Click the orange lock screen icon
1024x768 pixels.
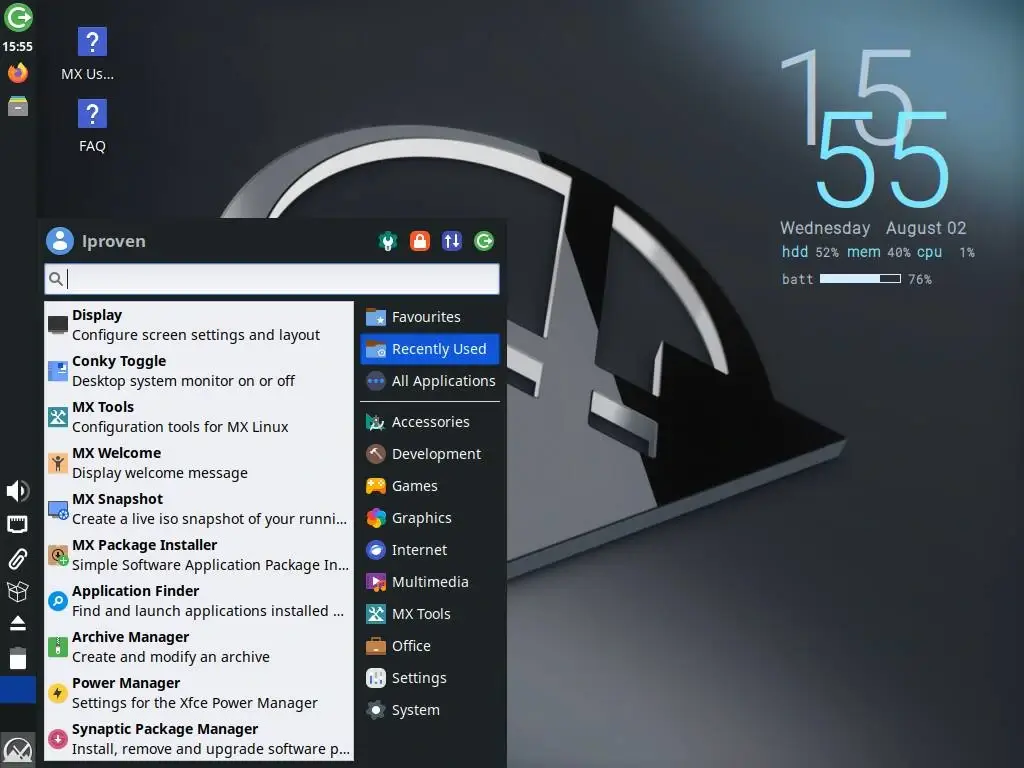(x=420, y=241)
